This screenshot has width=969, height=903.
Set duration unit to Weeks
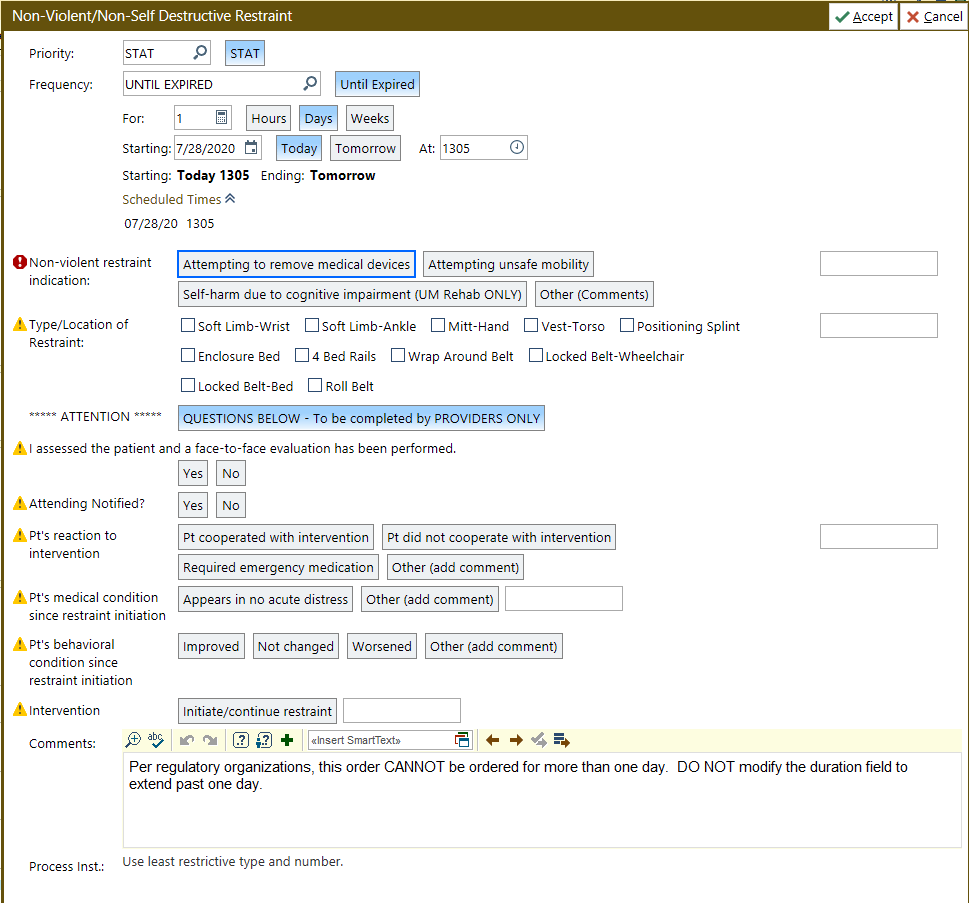(x=370, y=118)
